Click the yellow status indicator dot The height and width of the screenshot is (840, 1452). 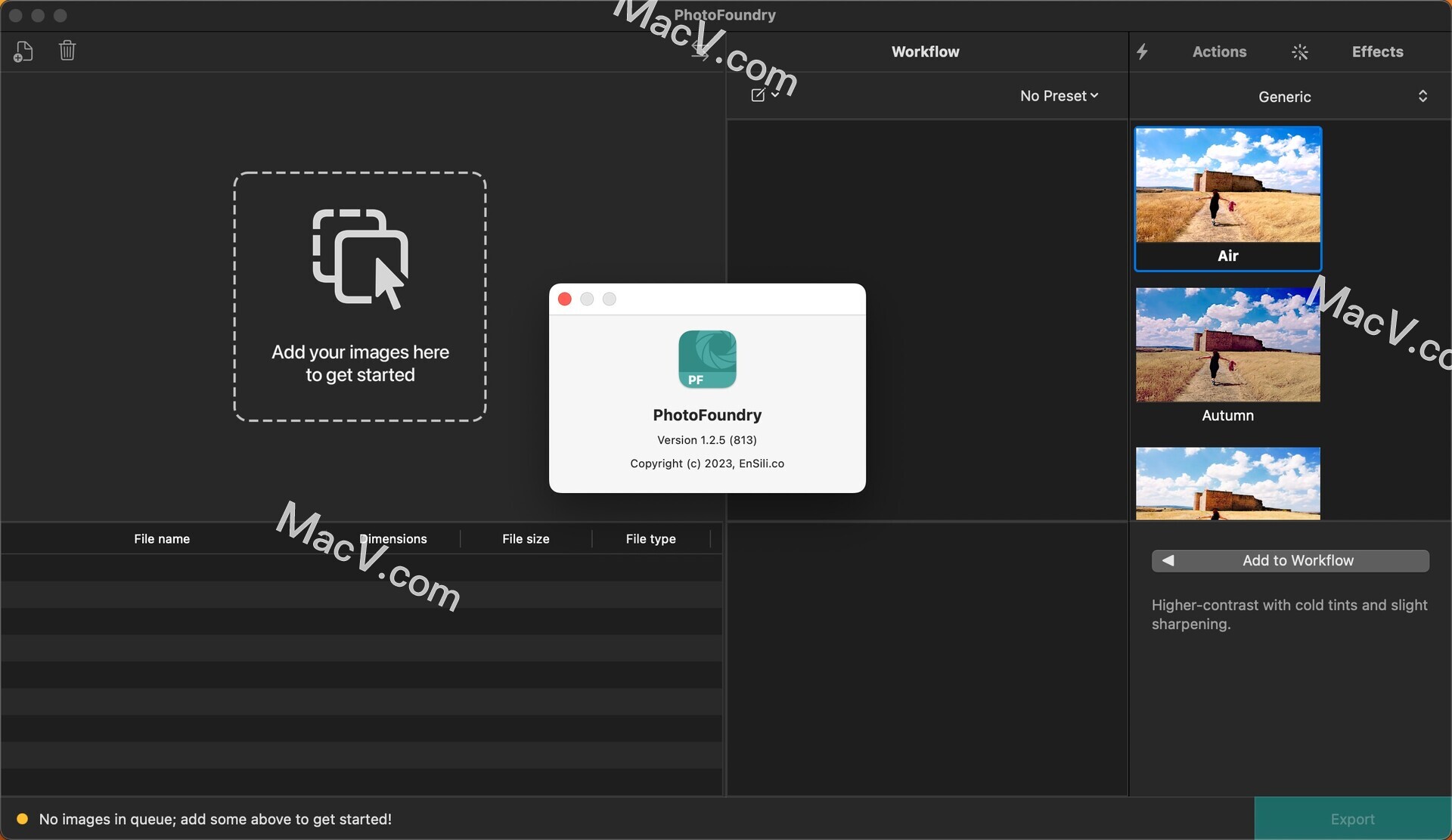[x=22, y=819]
